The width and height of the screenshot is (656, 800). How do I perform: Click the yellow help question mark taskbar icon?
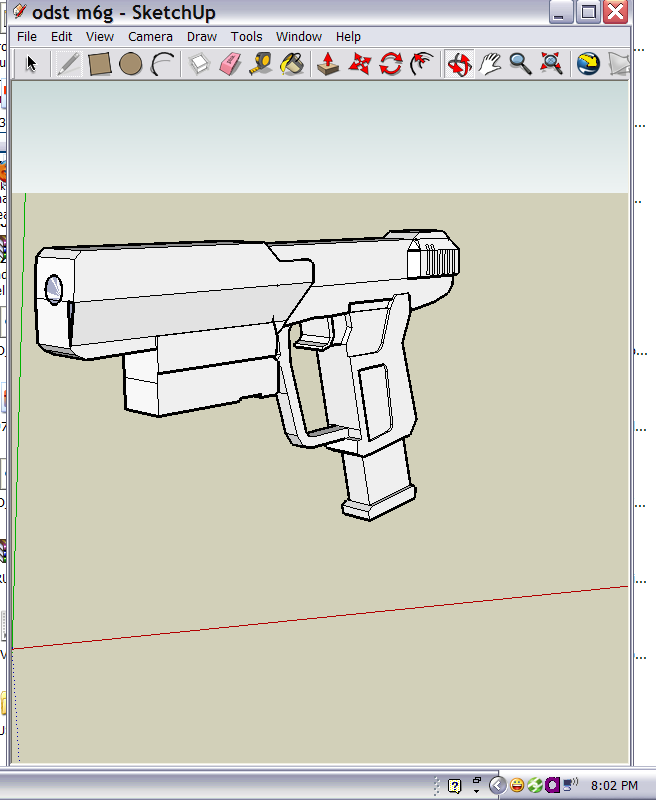click(455, 786)
